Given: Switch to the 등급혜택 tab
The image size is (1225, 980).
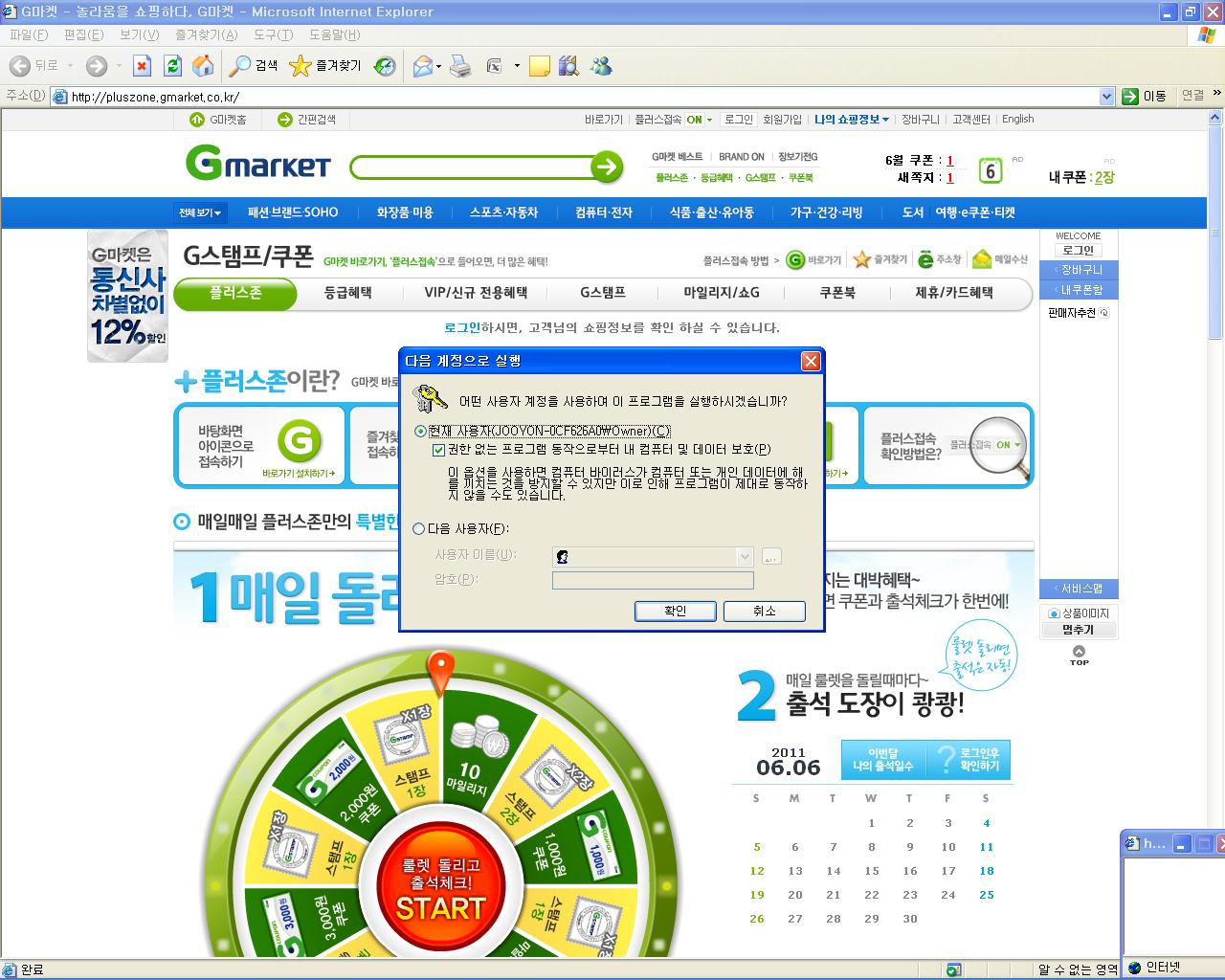Looking at the screenshot, I should 348,293.
